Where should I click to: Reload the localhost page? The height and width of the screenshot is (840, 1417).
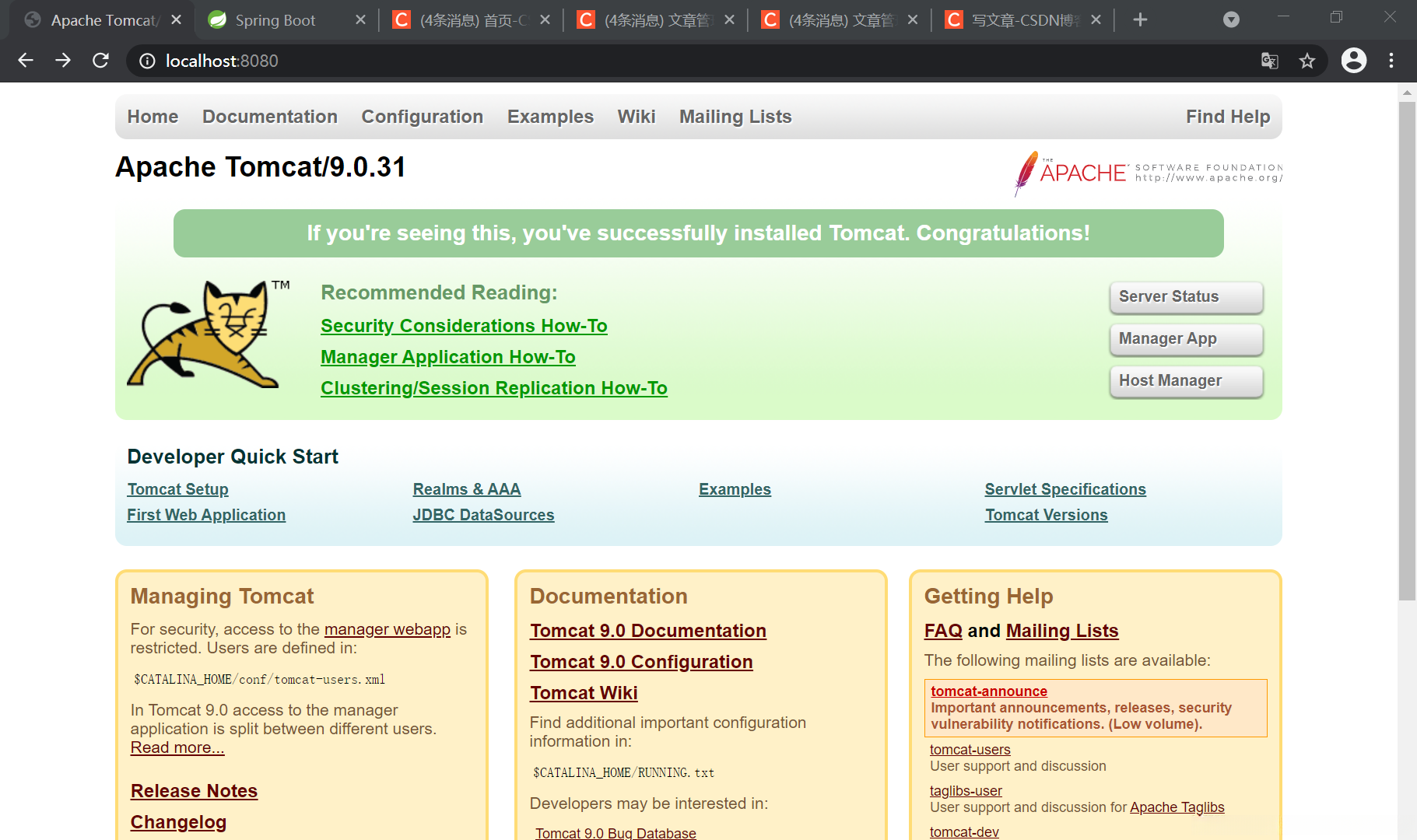(x=100, y=61)
